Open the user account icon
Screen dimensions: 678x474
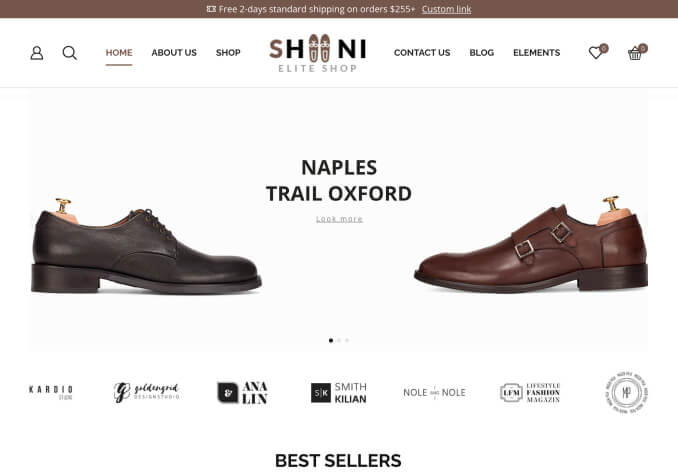pos(37,53)
